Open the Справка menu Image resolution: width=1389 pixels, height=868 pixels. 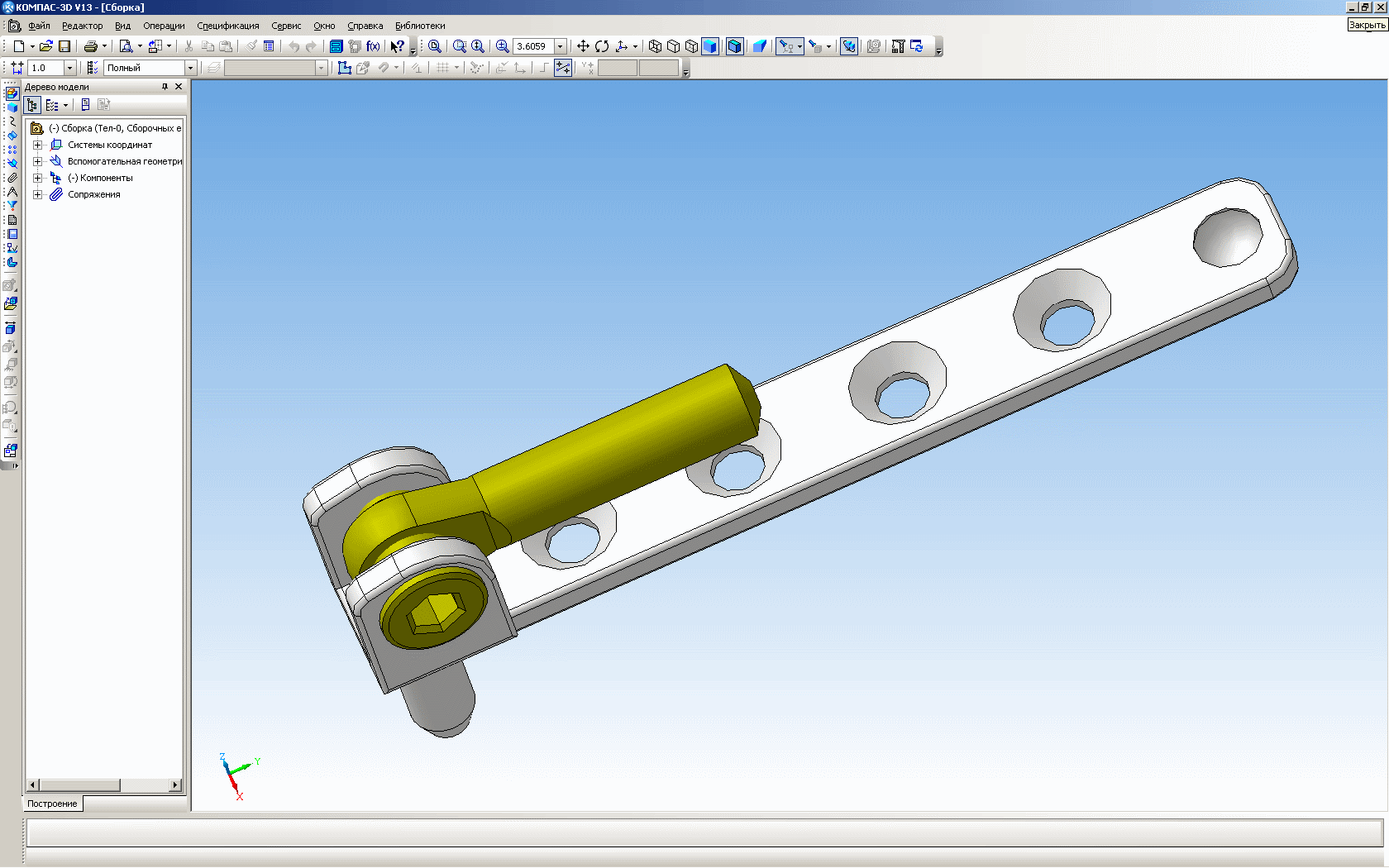pyautogui.click(x=365, y=26)
